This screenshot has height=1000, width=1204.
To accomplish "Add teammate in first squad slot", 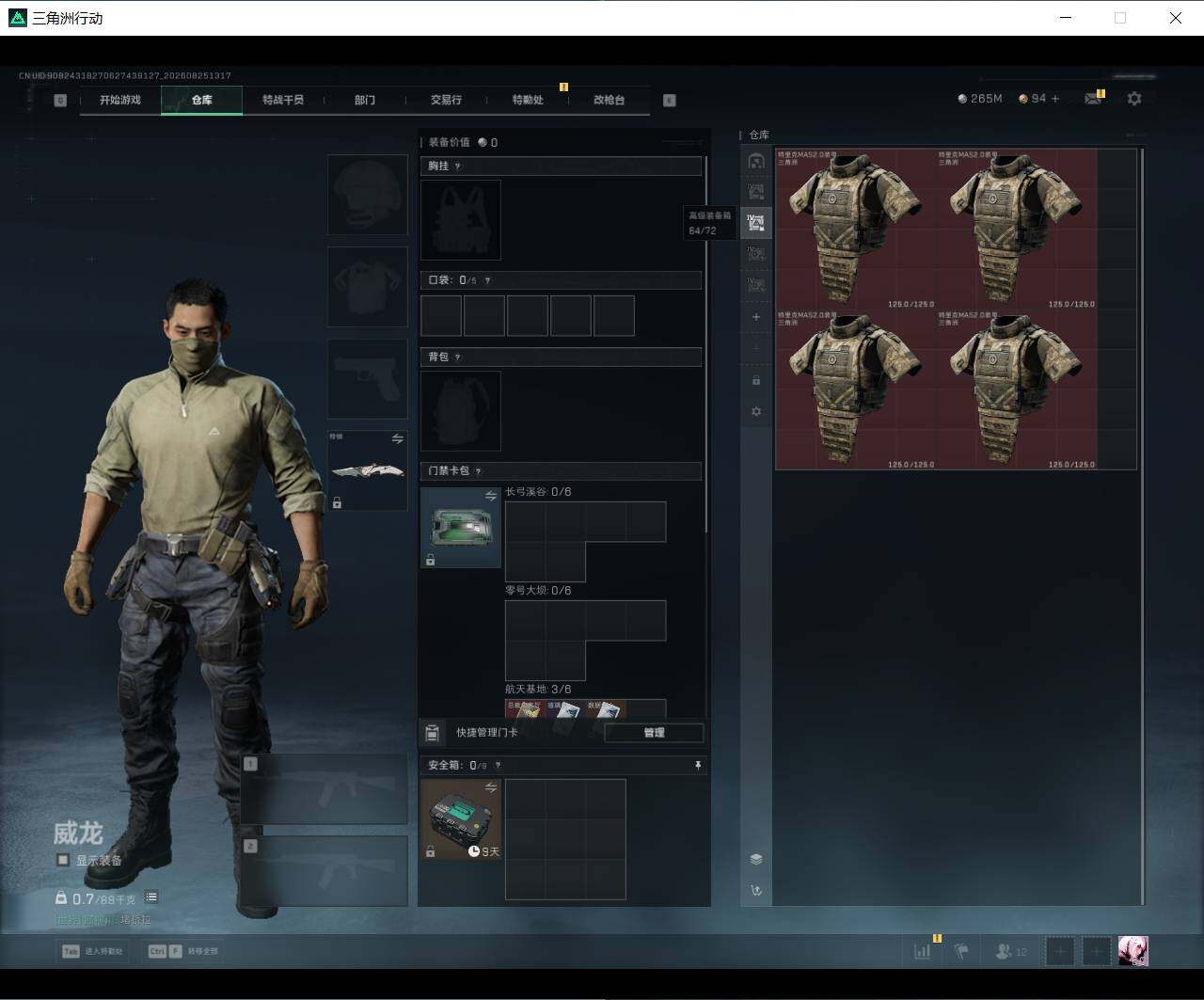I will [1060, 951].
